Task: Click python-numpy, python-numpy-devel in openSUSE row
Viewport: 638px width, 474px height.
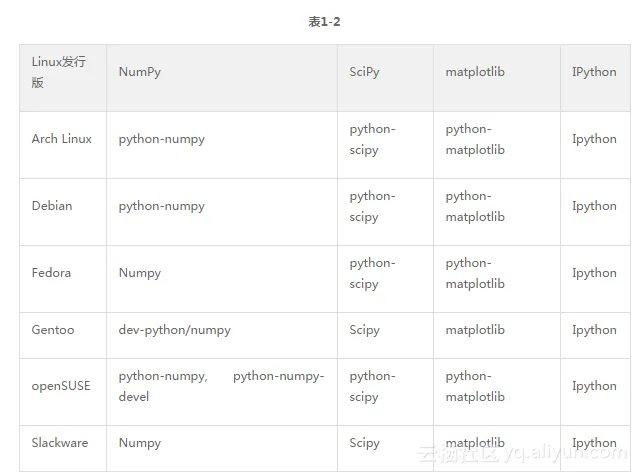Action: 221,386
